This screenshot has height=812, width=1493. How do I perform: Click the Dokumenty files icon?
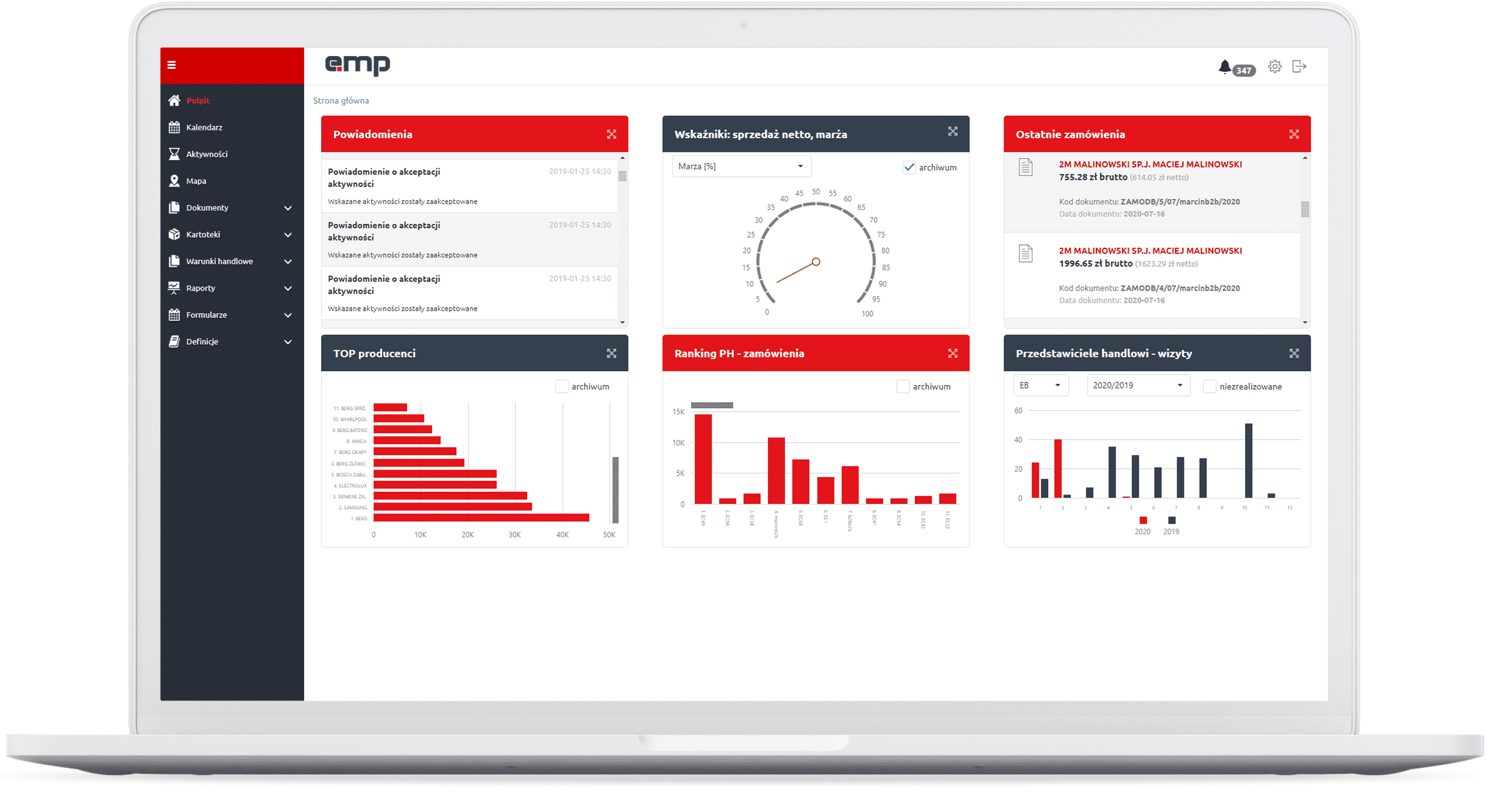(x=174, y=208)
